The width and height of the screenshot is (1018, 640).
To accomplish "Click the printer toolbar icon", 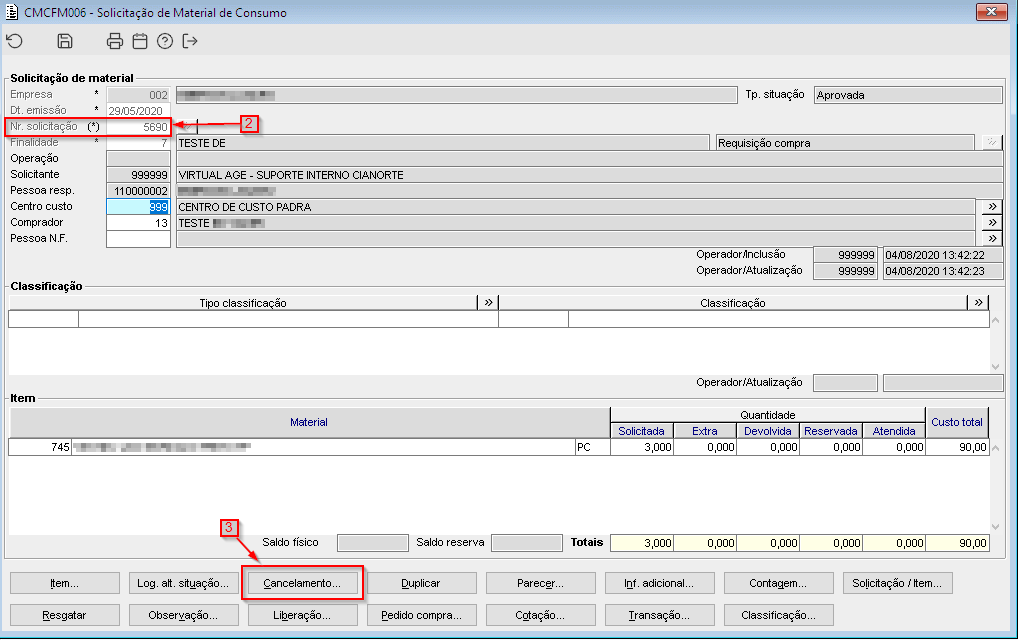I will [x=115, y=42].
